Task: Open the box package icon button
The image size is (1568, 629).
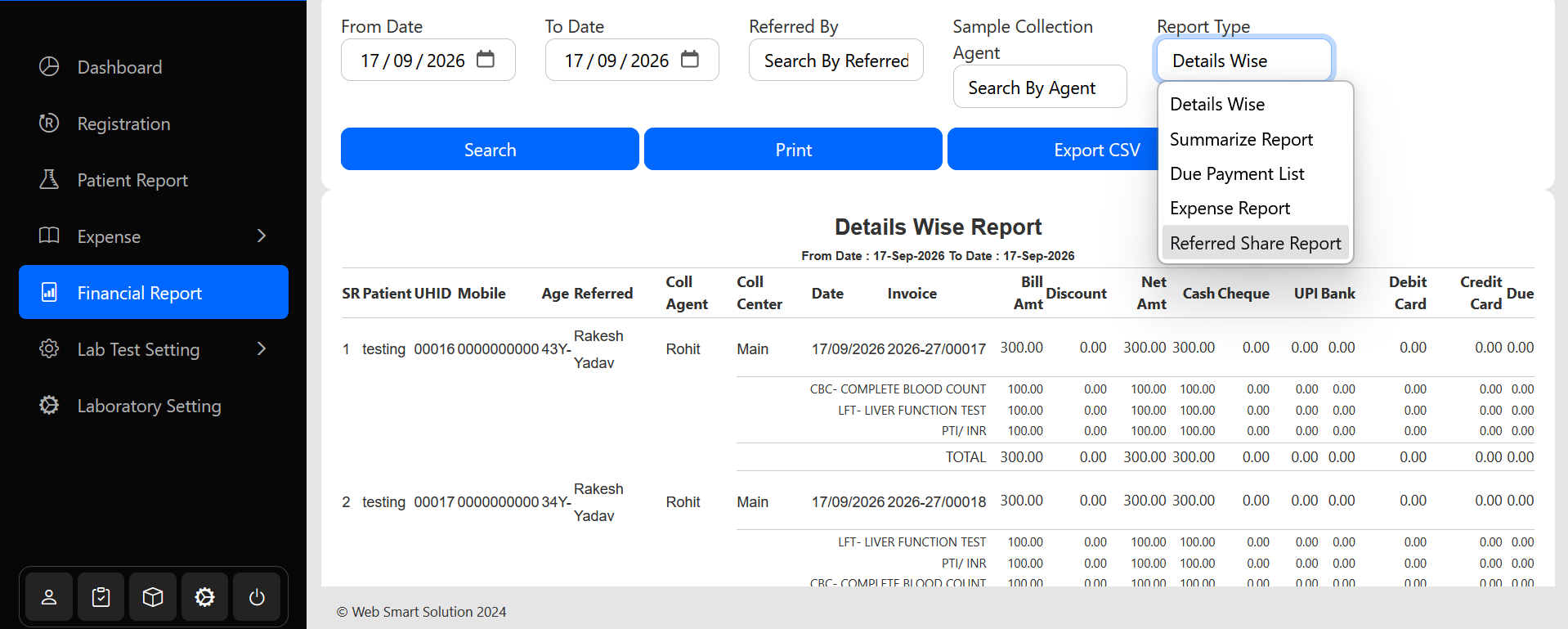Action: tap(153, 597)
